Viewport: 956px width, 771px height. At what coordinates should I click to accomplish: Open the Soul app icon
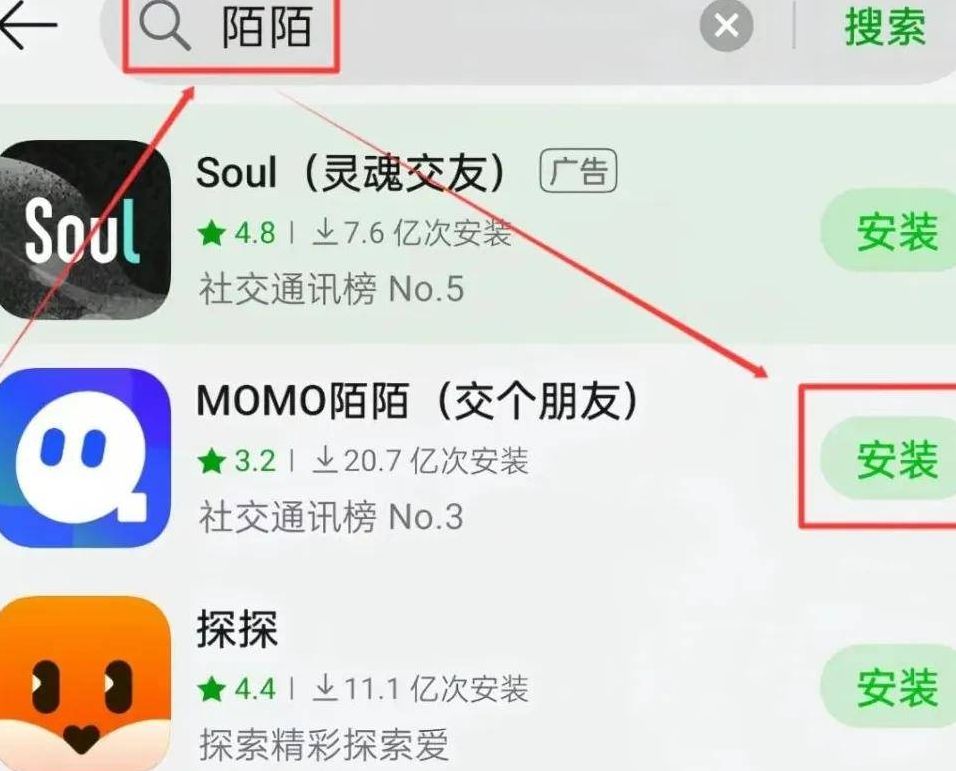pos(84,230)
